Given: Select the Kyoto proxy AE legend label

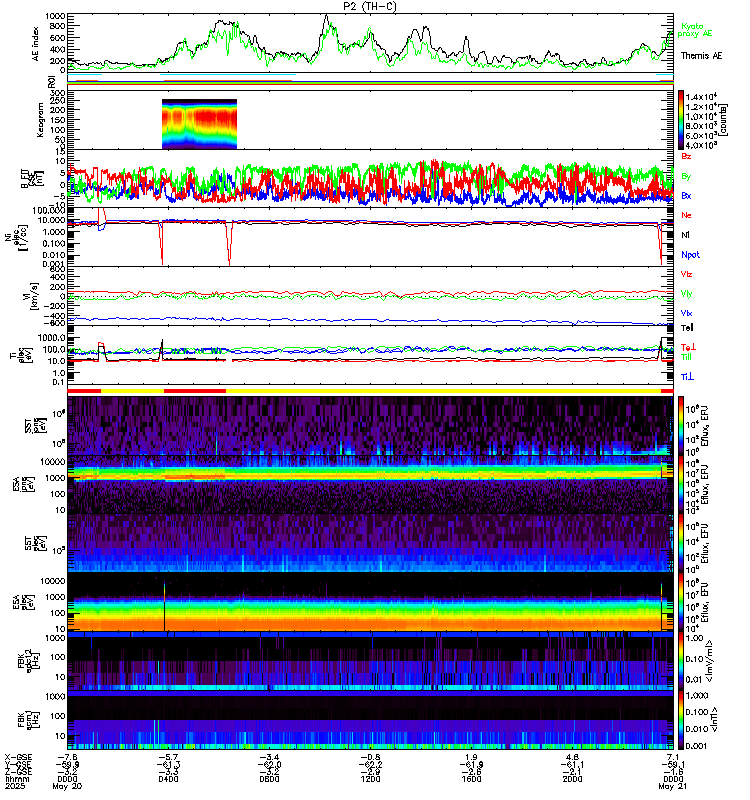Looking at the screenshot, I should (x=695, y=30).
